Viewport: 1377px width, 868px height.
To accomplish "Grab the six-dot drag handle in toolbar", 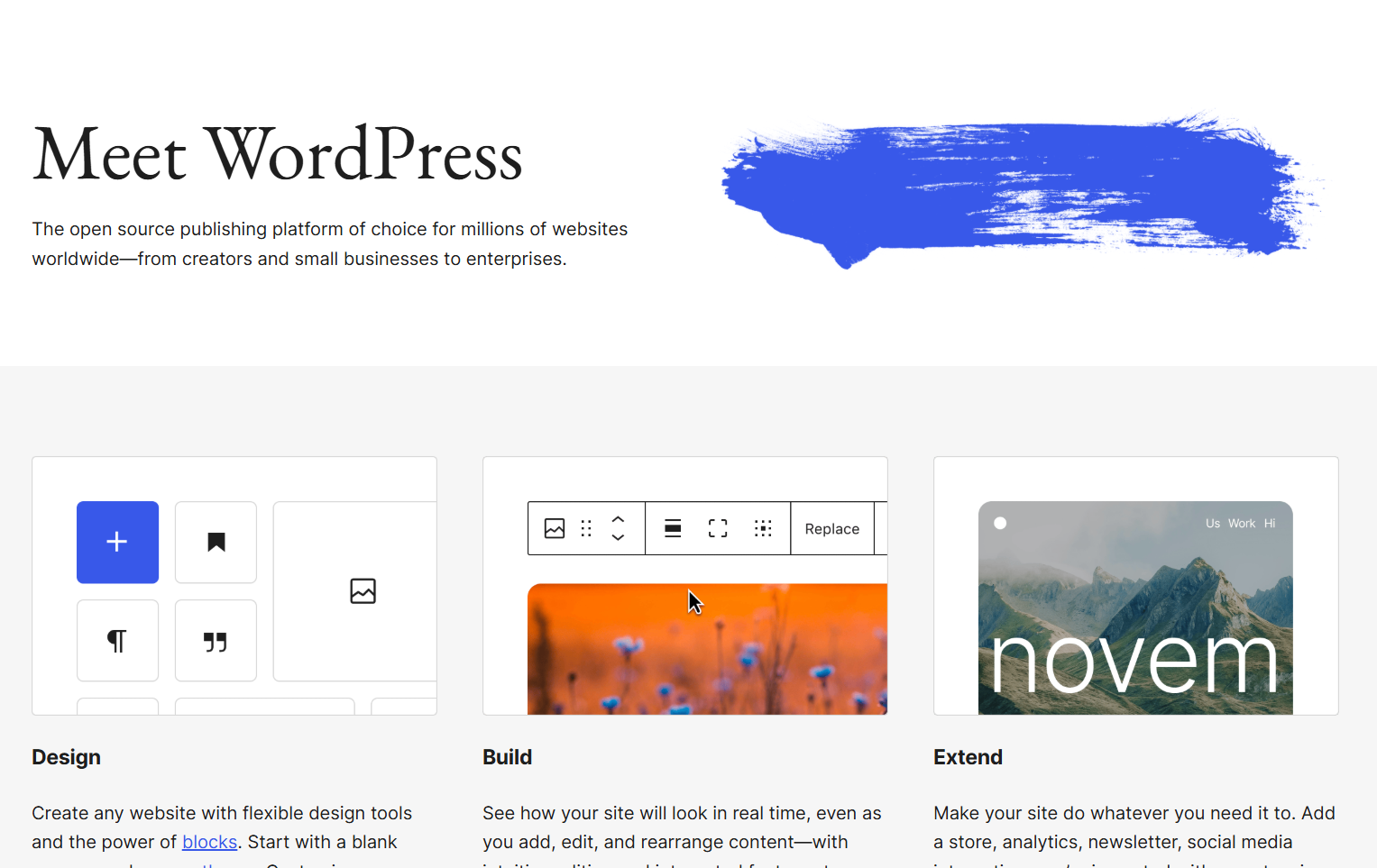I will [586, 528].
